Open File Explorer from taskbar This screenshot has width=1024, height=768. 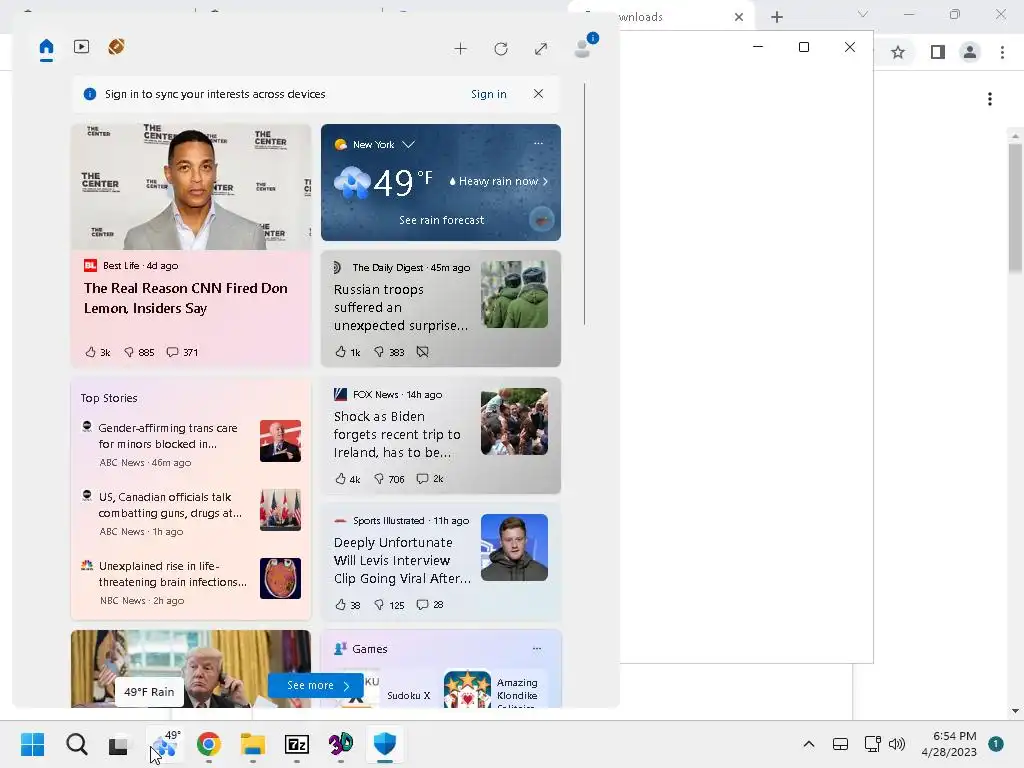tap(253, 744)
